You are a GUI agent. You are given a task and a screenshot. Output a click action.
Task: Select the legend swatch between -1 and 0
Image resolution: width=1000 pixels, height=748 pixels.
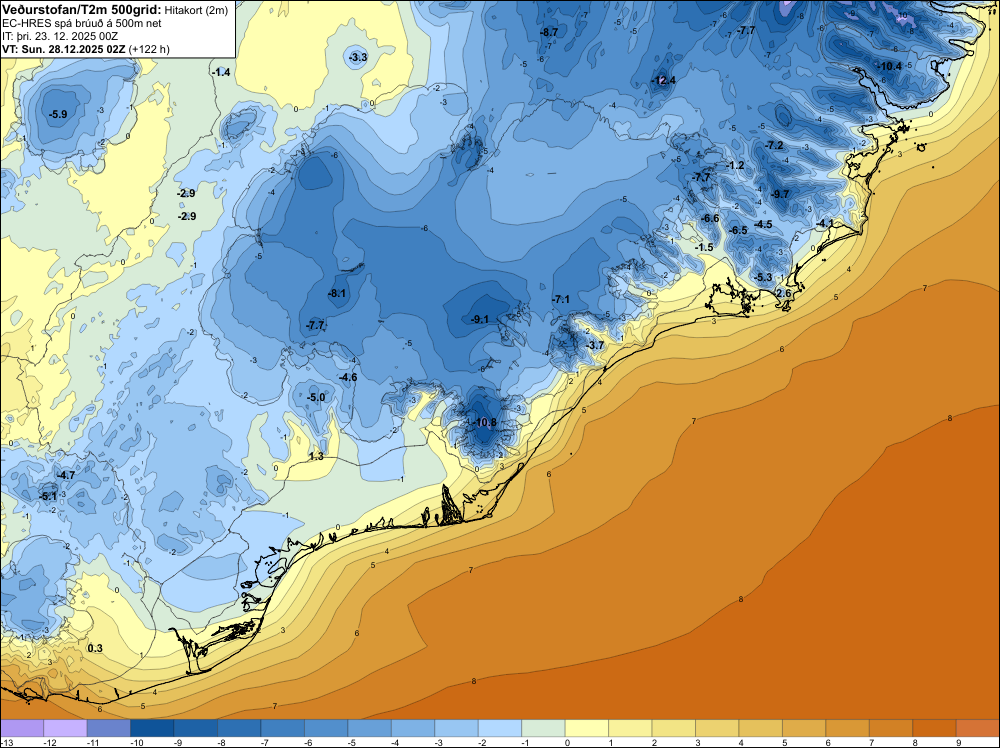pyautogui.click(x=543, y=728)
